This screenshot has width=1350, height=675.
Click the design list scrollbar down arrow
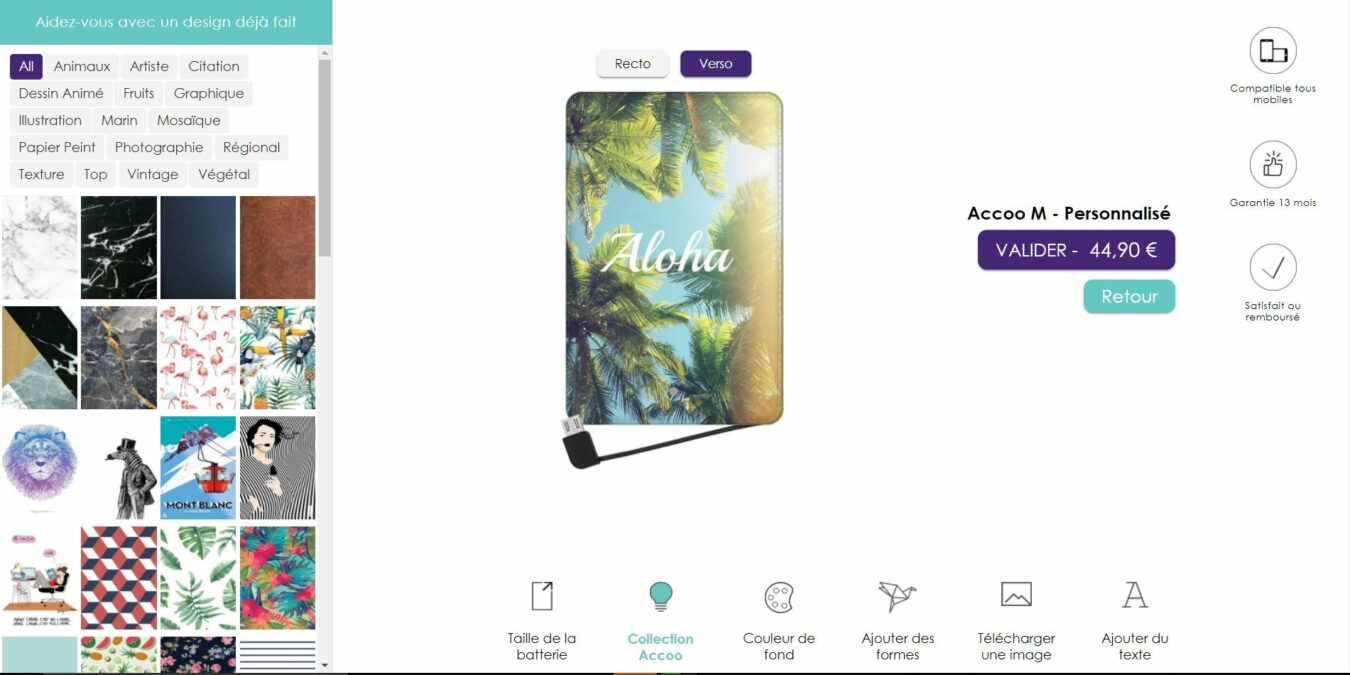pos(324,664)
